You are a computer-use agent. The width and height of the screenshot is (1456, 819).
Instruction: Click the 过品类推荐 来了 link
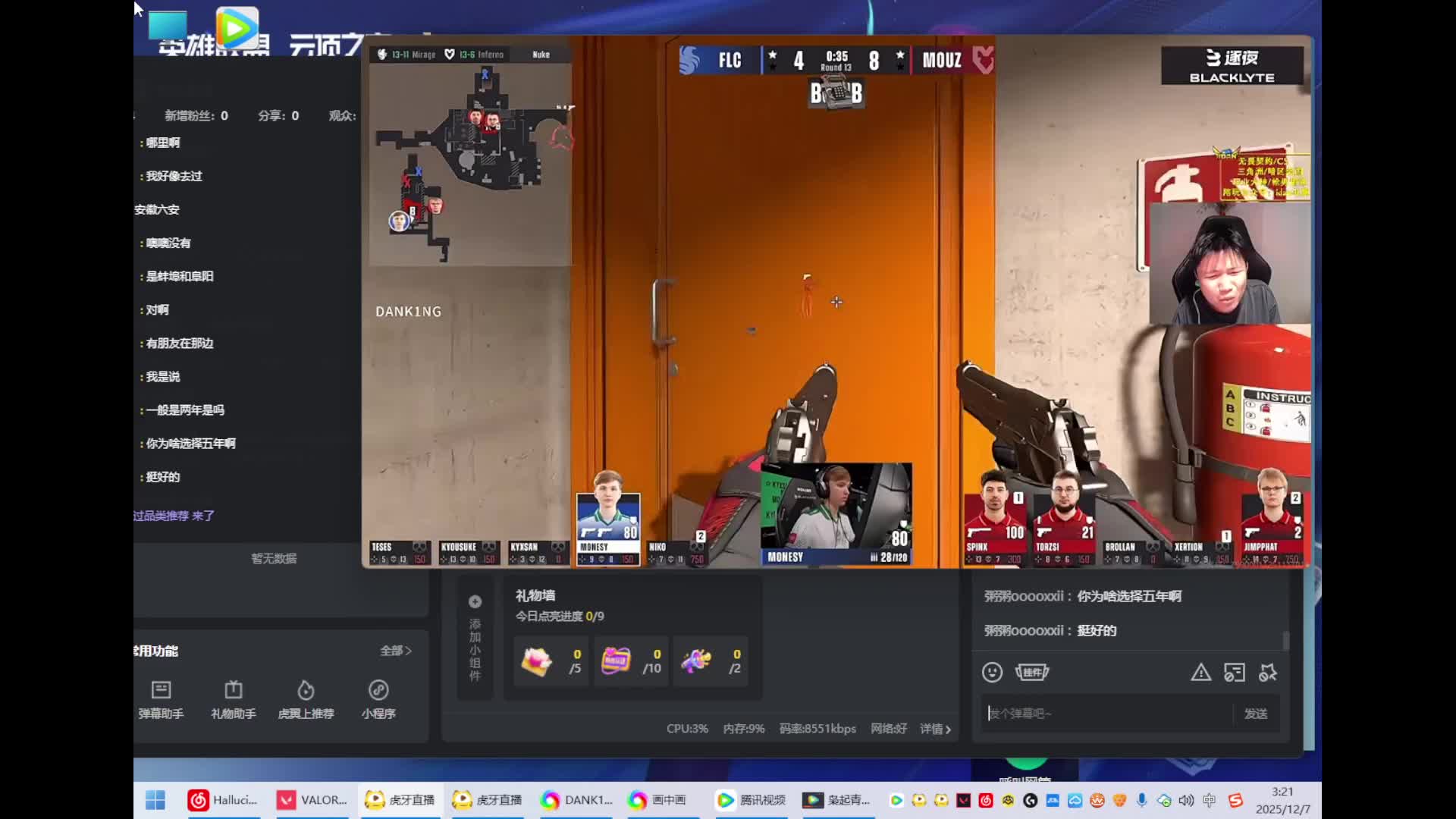174,516
